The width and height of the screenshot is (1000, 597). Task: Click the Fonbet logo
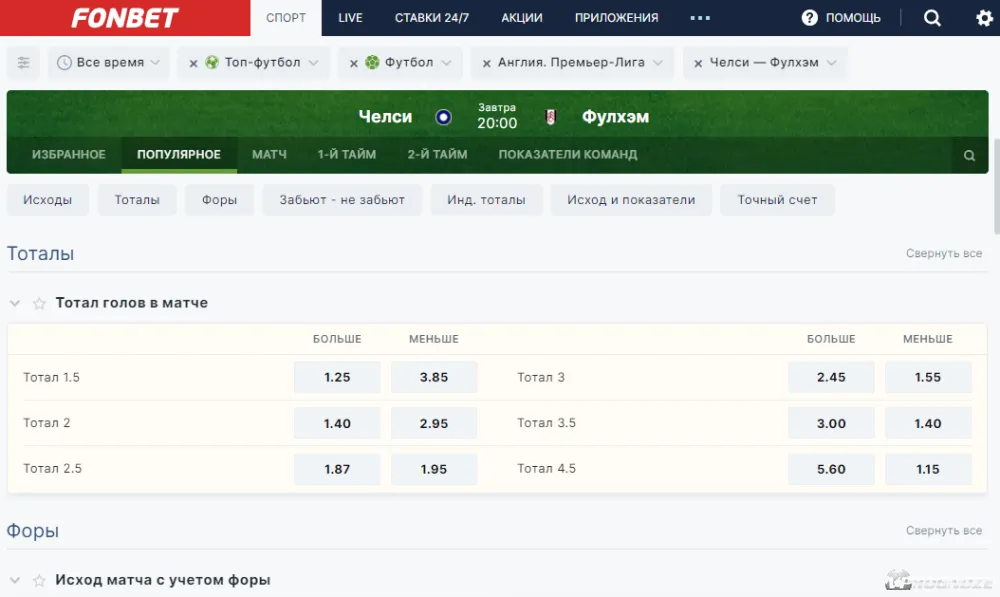tap(125, 18)
